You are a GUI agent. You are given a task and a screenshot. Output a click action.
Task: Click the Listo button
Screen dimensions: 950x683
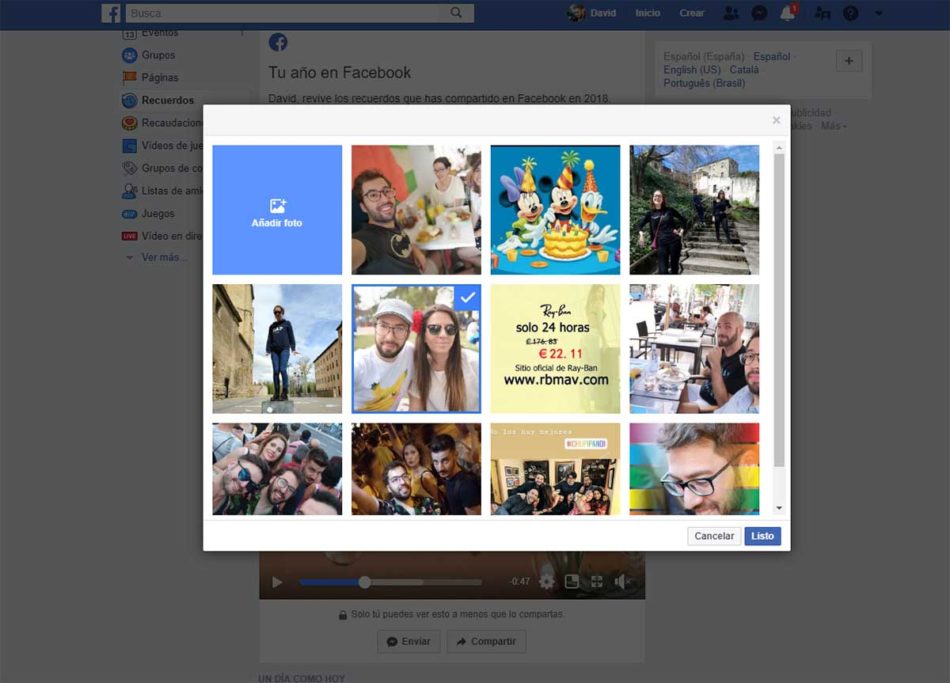tap(762, 536)
